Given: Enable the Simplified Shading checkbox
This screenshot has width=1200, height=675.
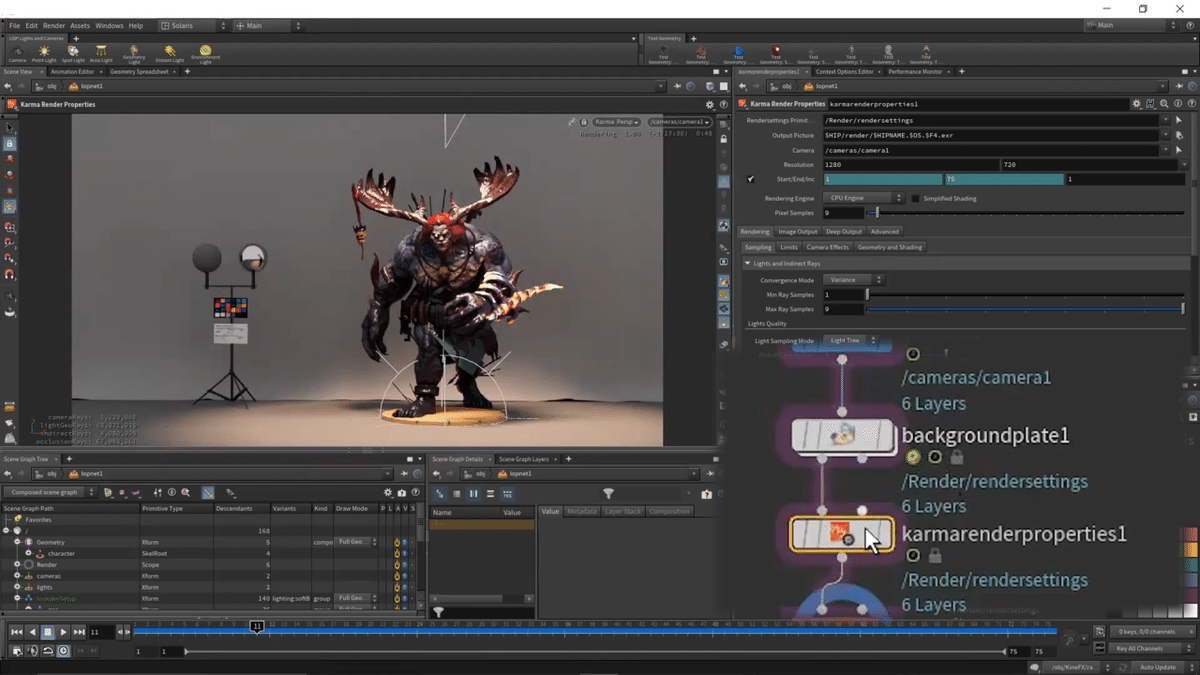Looking at the screenshot, I should tap(916, 198).
